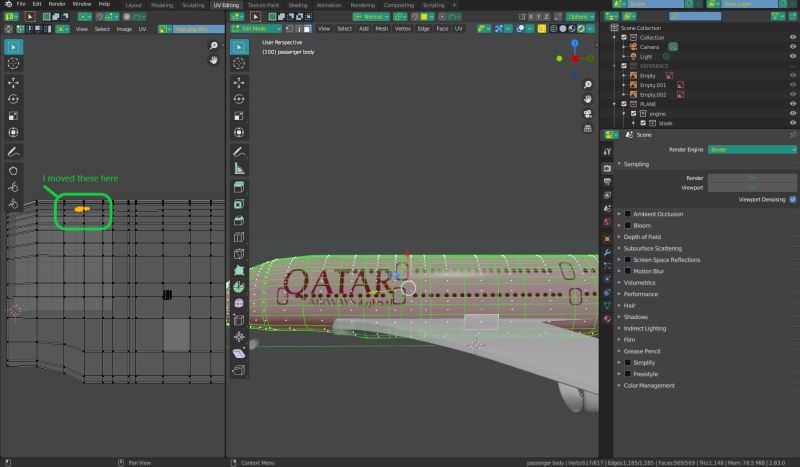Screen dimensions: 800x467
Task: Select the Poly Build tool
Action: tap(239, 271)
